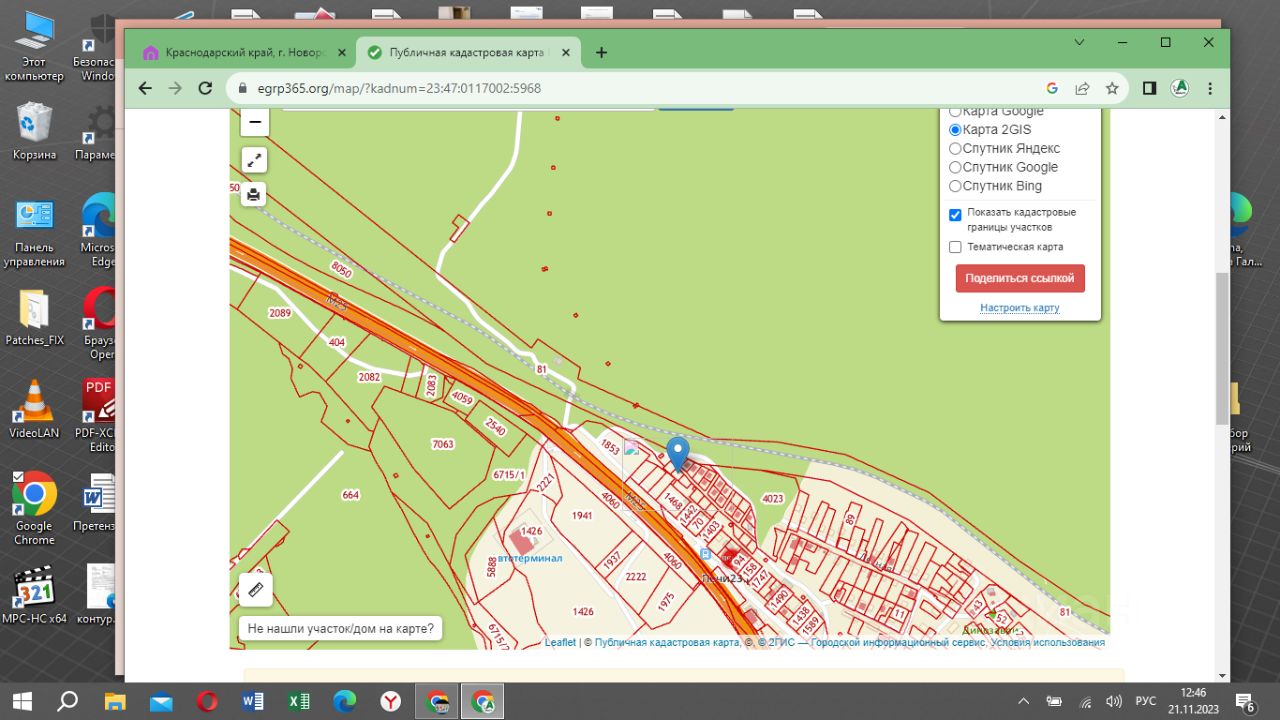The width and height of the screenshot is (1280, 720).
Task: Click Поделиться ссылкой red button
Action: pos(1019,278)
